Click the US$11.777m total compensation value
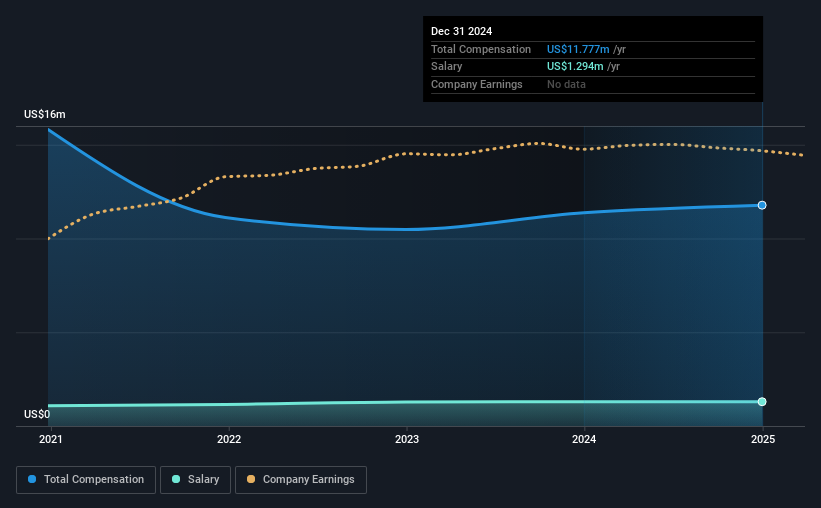821x508 pixels. point(578,49)
